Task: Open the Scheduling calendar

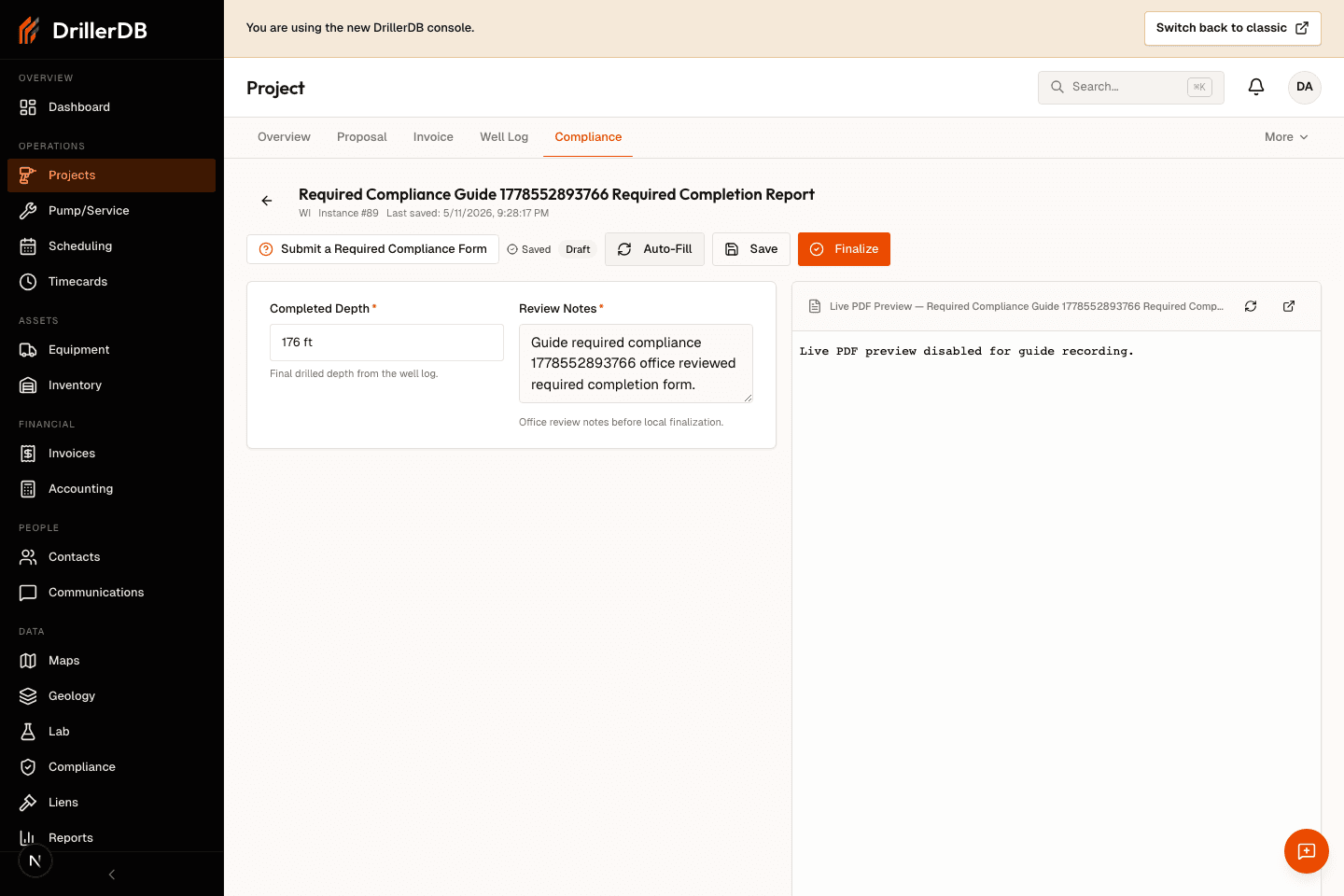Action: pyautogui.click(x=111, y=246)
